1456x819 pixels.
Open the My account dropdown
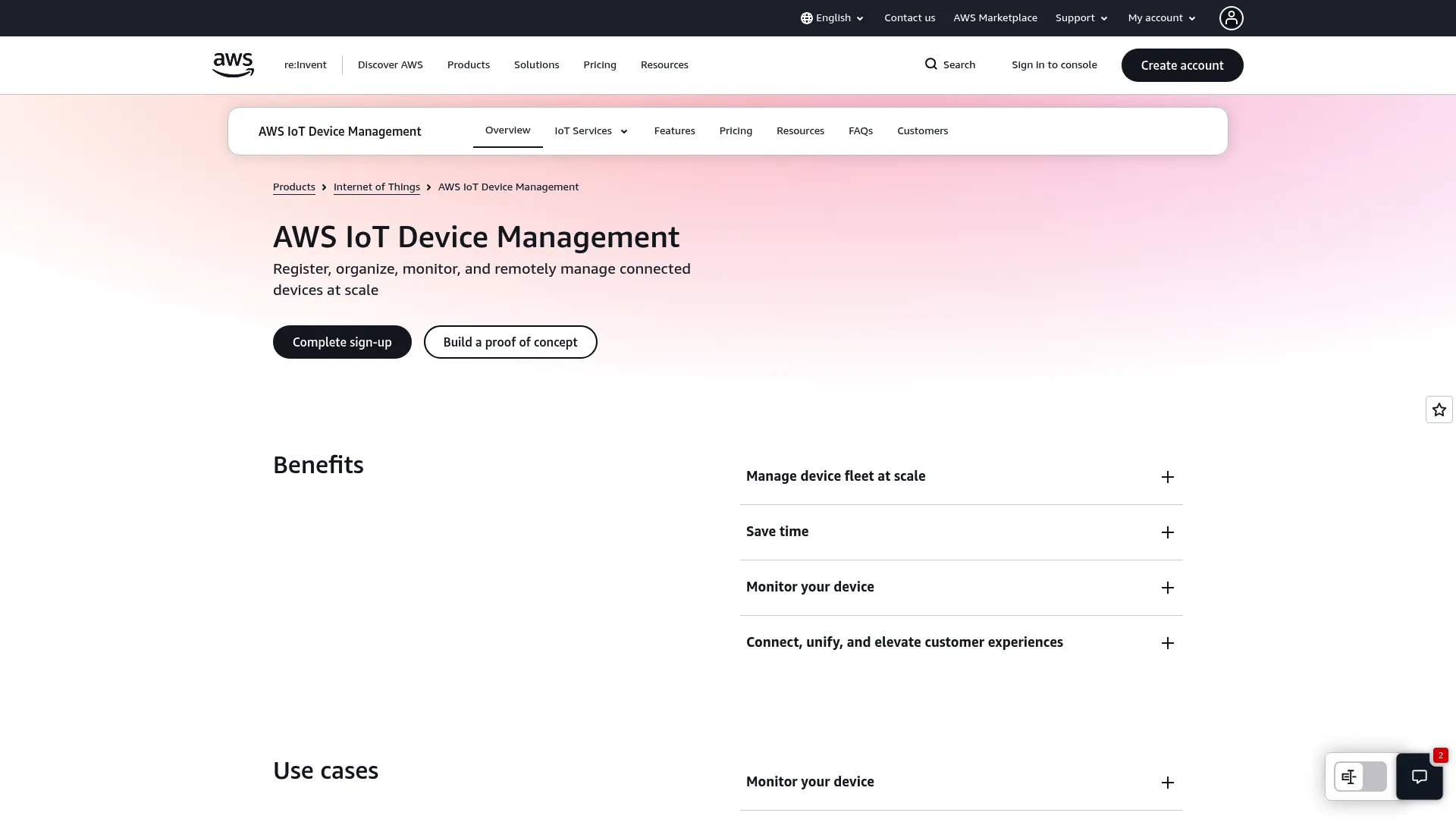[1162, 18]
